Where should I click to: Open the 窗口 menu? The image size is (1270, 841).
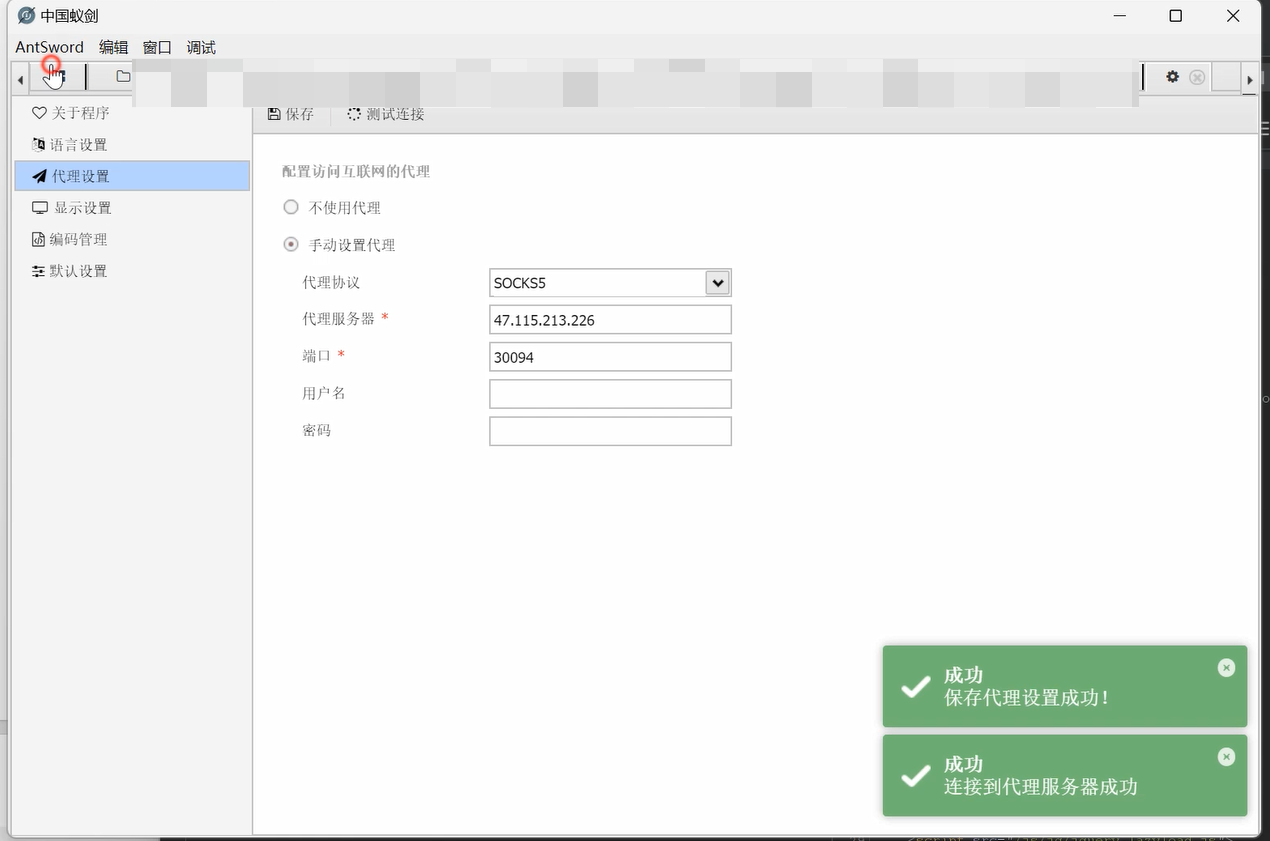(157, 47)
